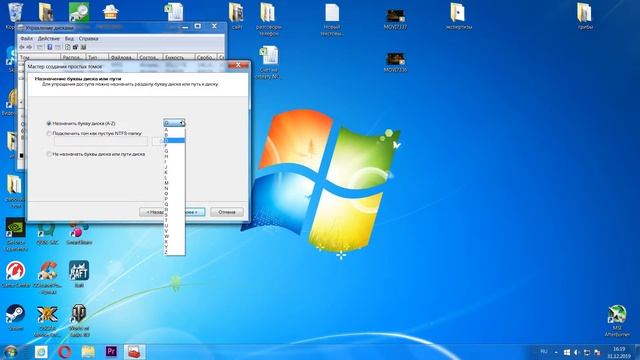Click the Windows flag tray icon

tap(567, 352)
